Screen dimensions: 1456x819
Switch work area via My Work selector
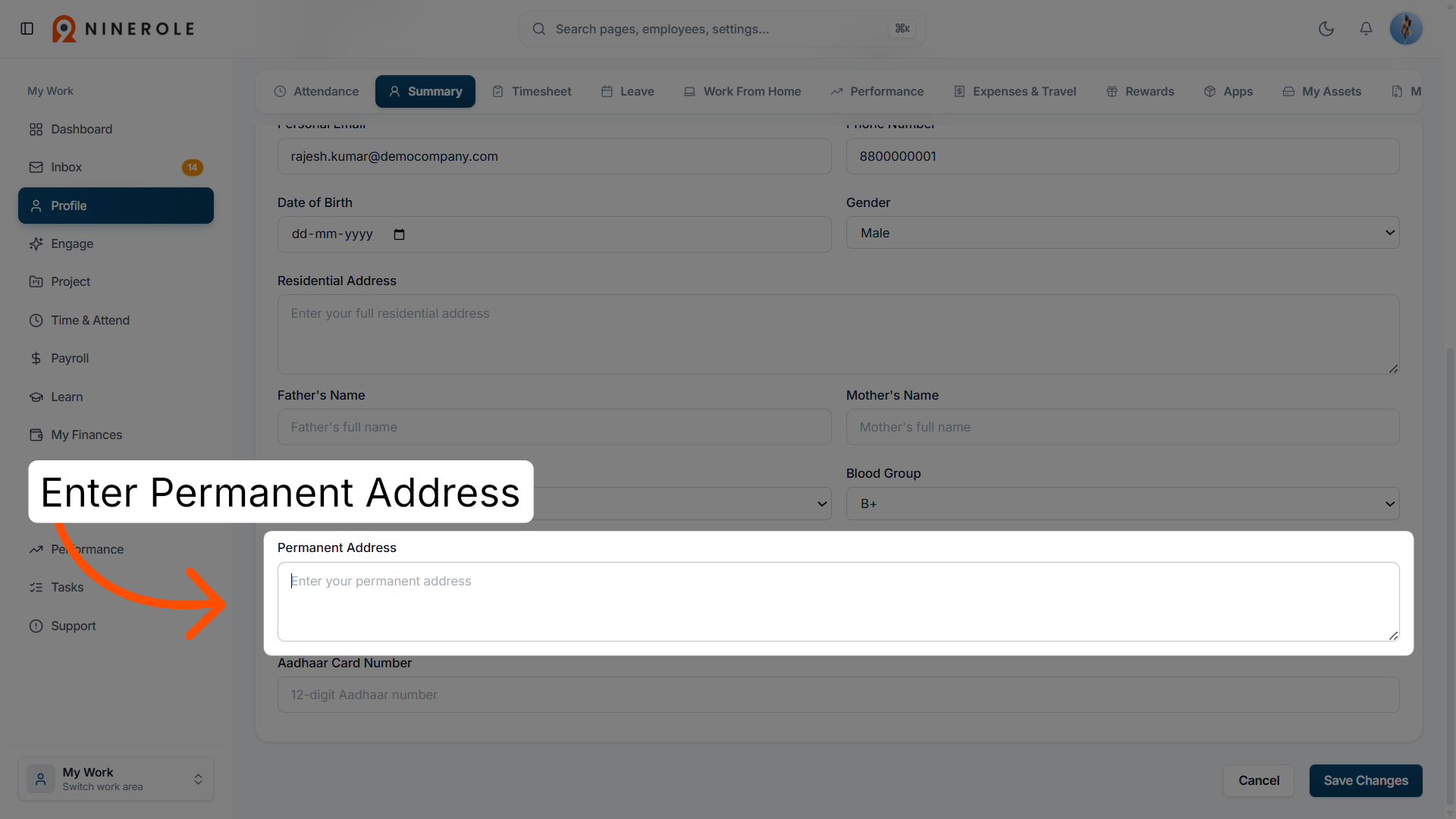tap(116, 779)
